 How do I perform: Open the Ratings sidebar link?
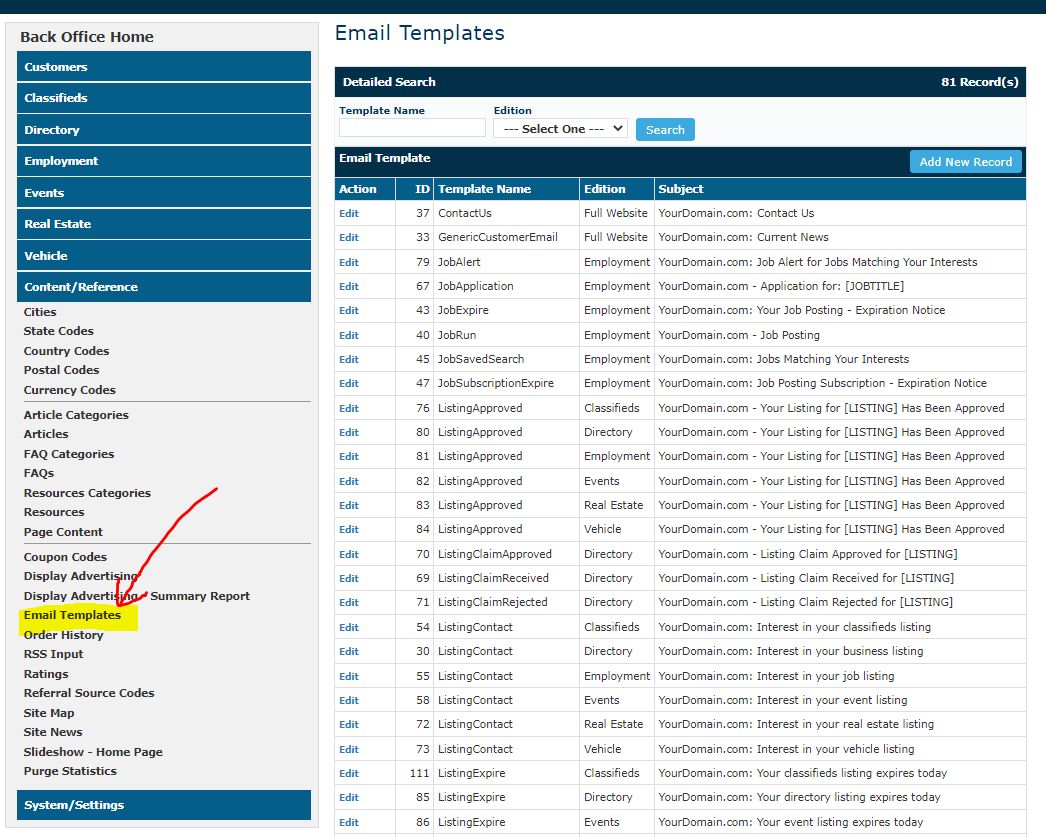[46, 674]
